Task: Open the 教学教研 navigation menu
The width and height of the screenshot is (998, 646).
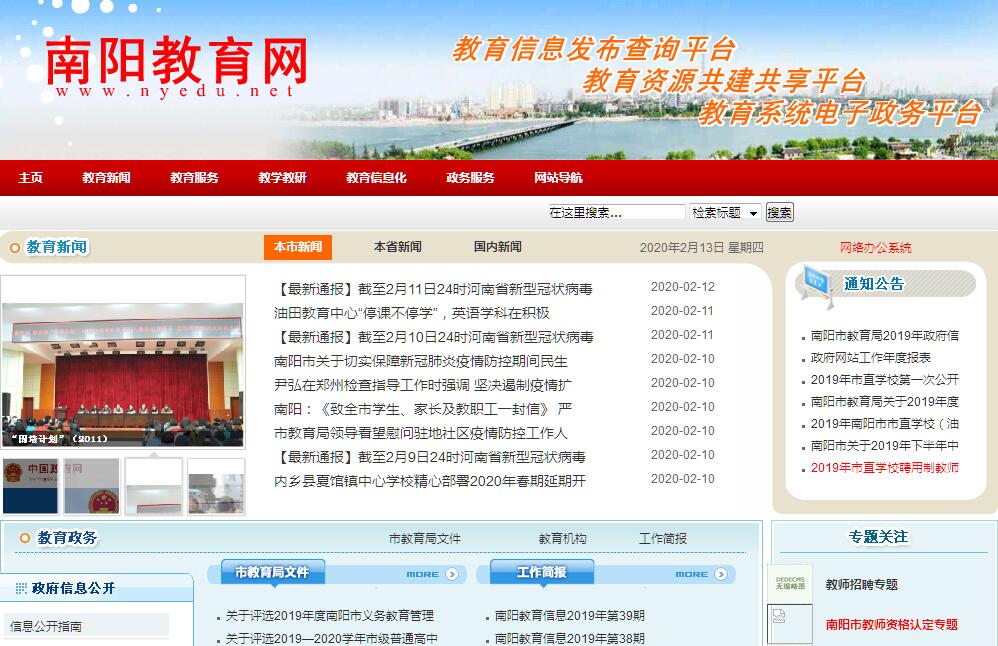Action: (x=282, y=178)
